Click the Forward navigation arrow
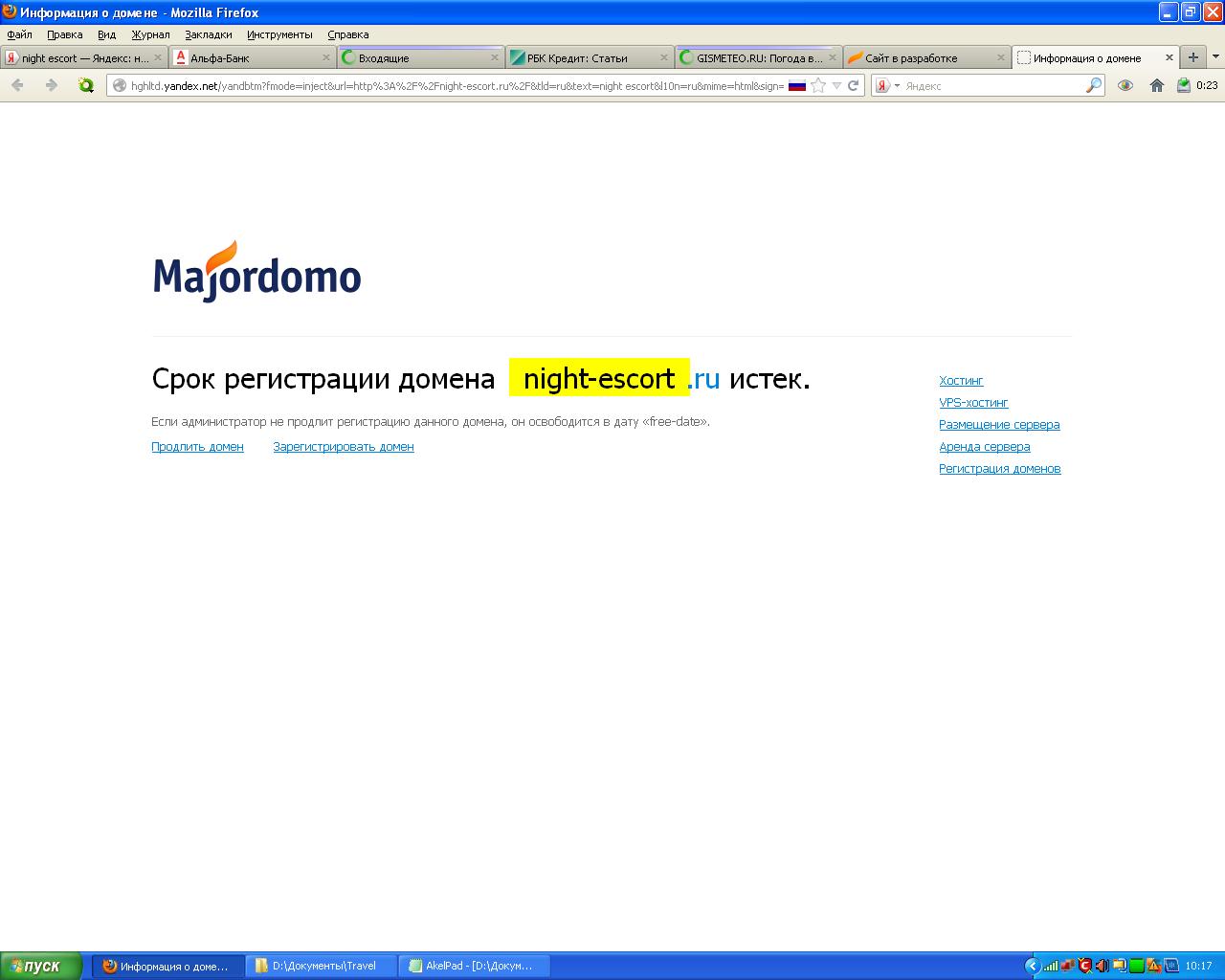 tap(52, 85)
